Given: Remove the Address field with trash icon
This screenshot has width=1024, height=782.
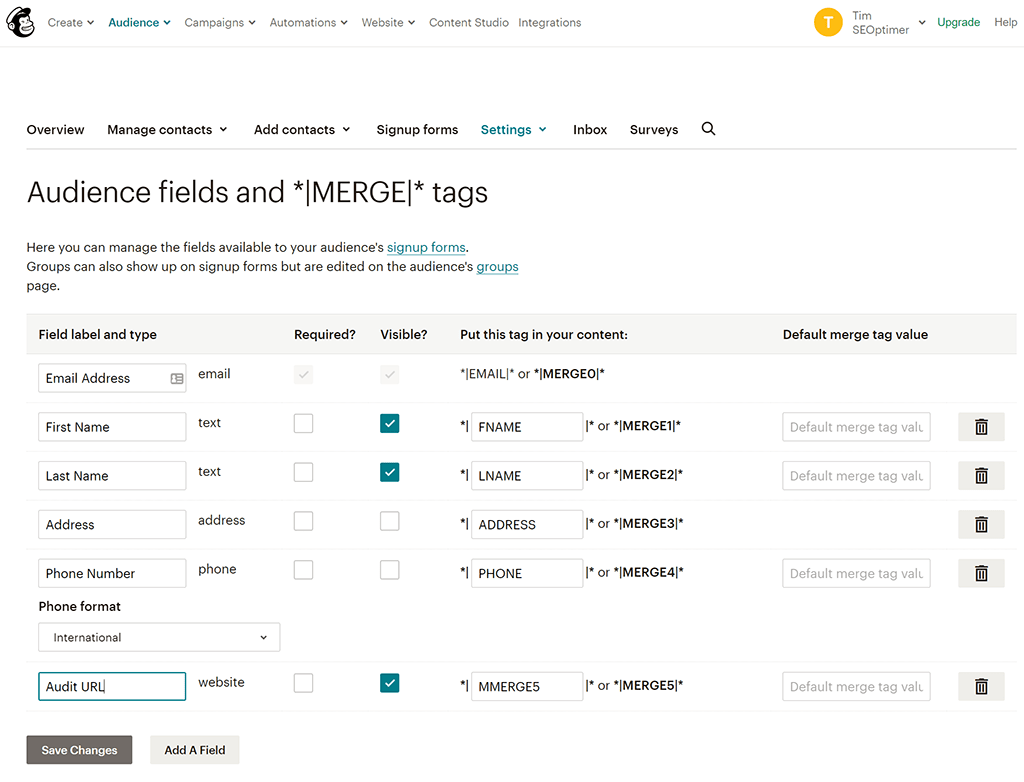Looking at the screenshot, I should point(981,524).
